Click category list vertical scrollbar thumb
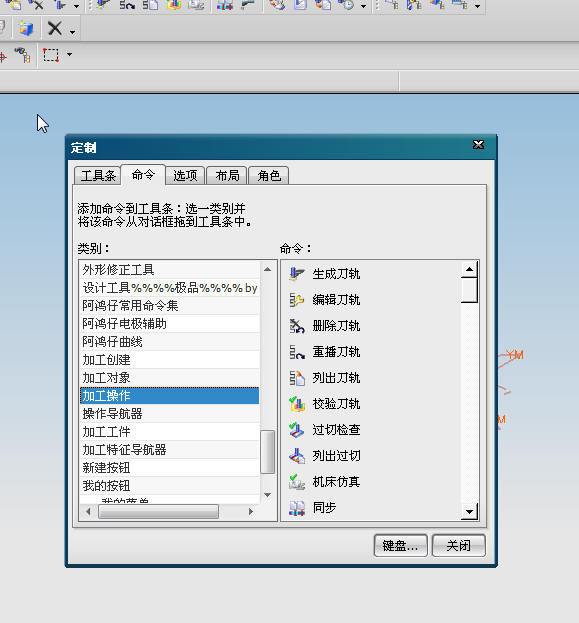The height and width of the screenshot is (623, 579). [267, 452]
